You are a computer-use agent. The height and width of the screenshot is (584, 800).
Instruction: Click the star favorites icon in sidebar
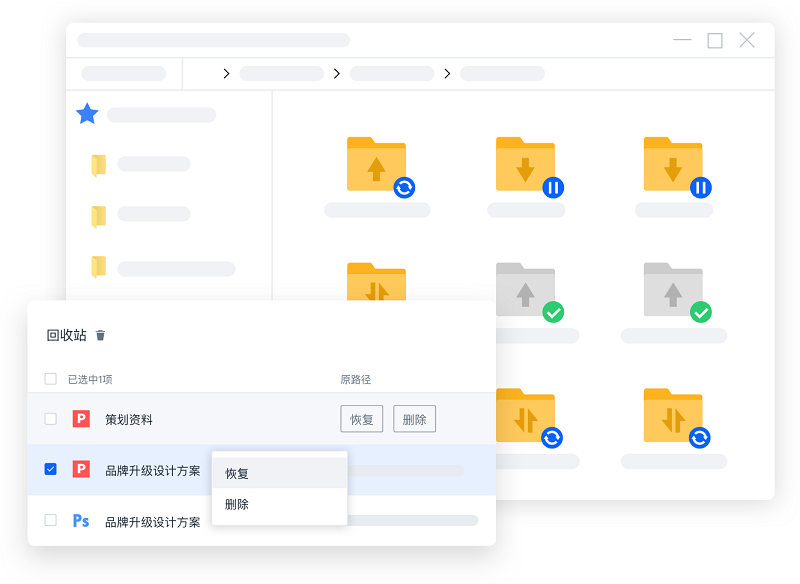[87, 114]
